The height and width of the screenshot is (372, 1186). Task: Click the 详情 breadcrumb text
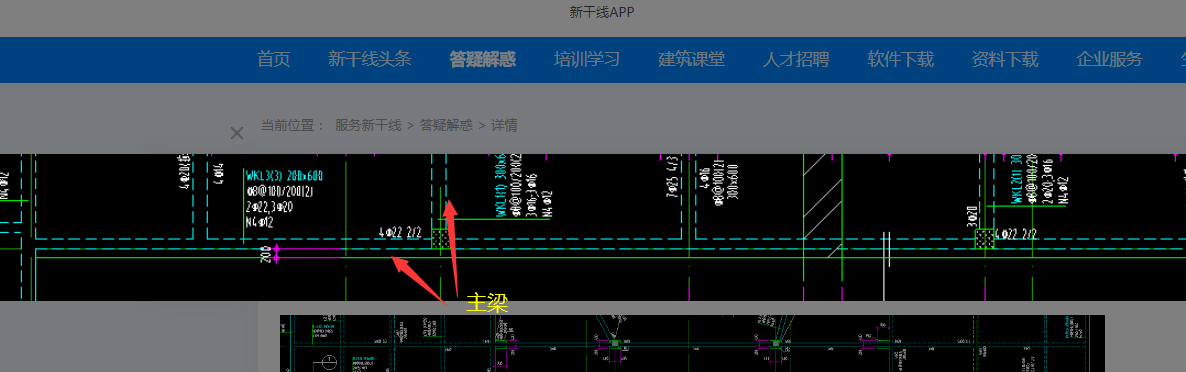(505, 126)
